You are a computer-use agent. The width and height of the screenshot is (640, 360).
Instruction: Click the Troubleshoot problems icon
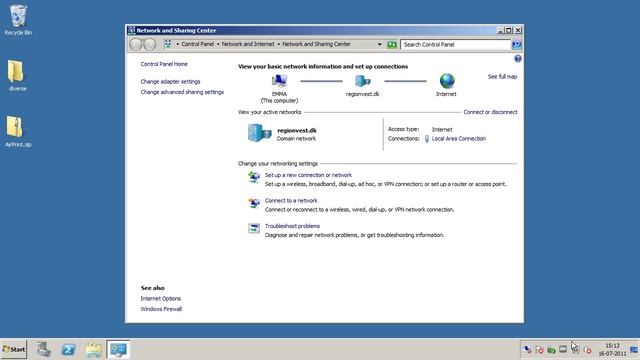tap(254, 228)
